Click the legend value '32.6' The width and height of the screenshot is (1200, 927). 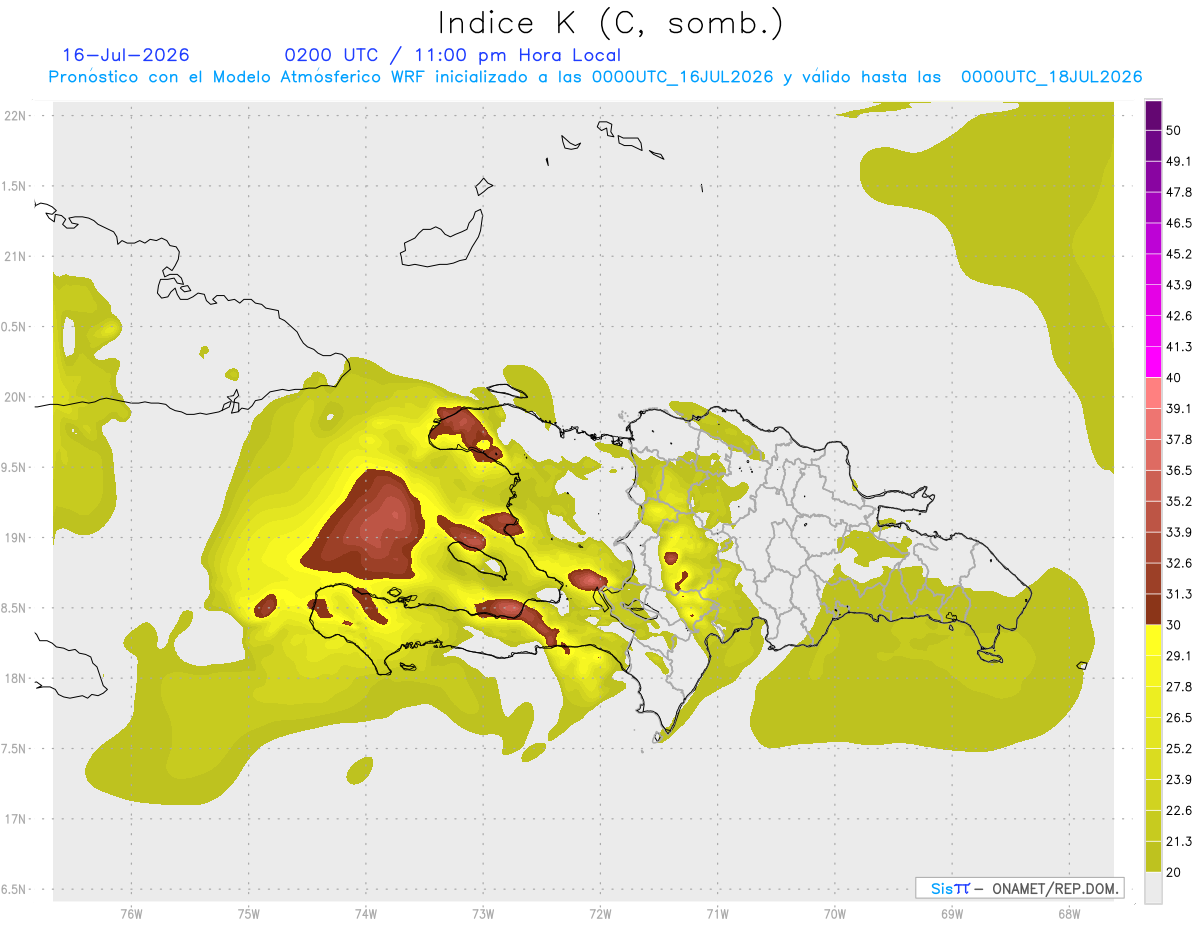(1179, 563)
